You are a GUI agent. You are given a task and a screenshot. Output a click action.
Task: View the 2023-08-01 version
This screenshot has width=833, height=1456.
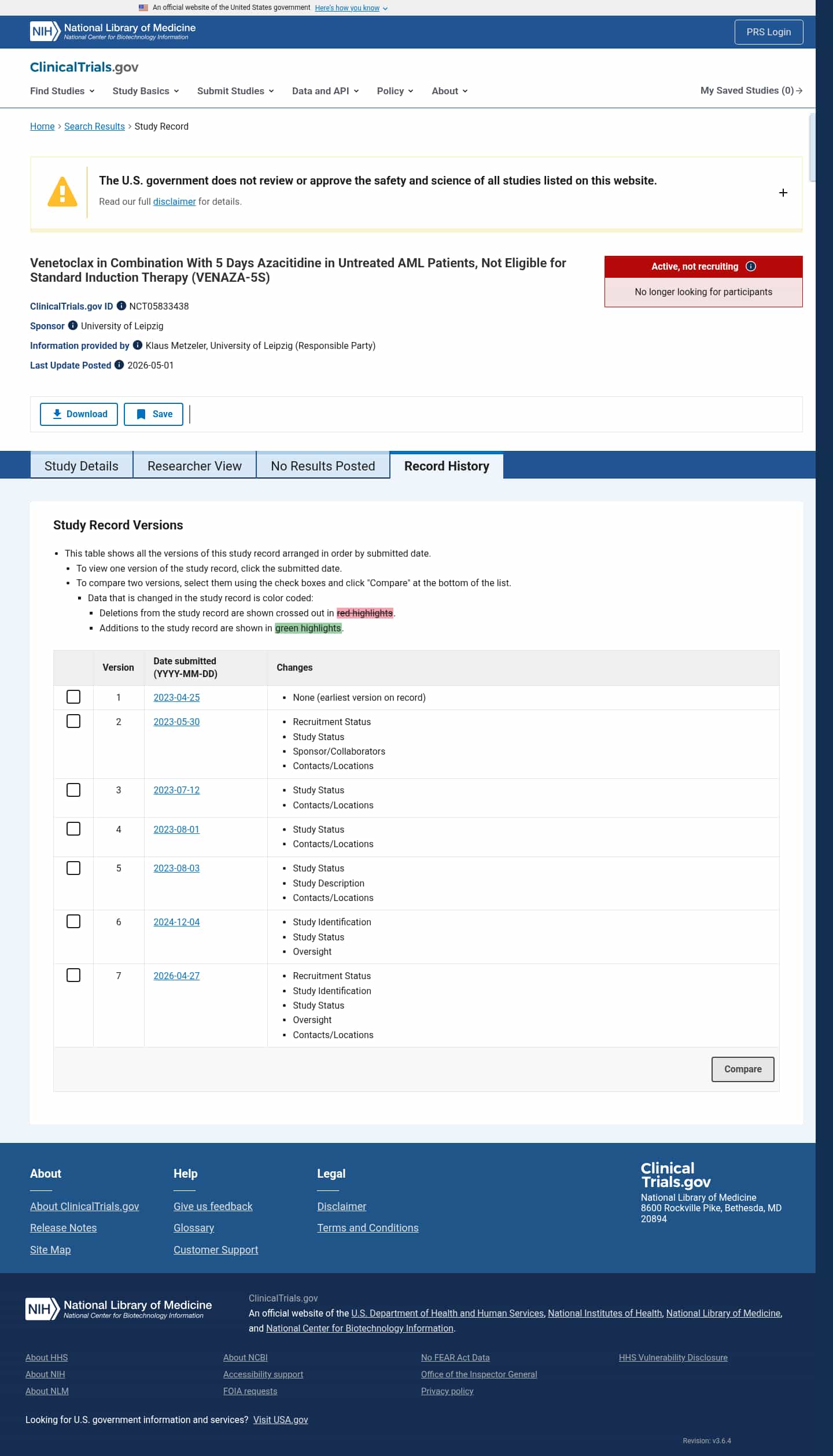(176, 829)
